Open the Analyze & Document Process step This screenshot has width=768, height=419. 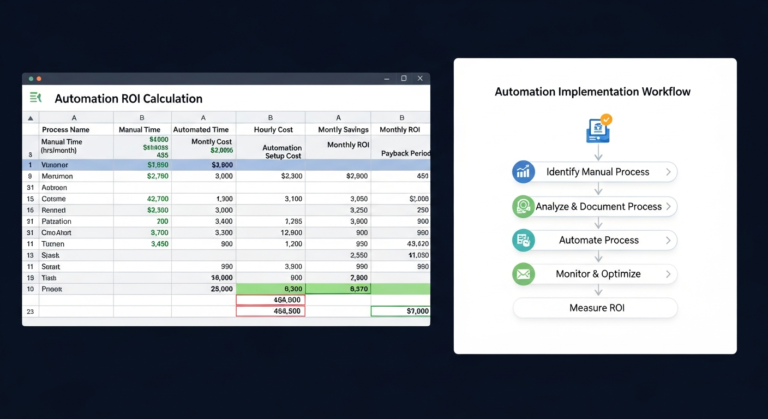[595, 206]
